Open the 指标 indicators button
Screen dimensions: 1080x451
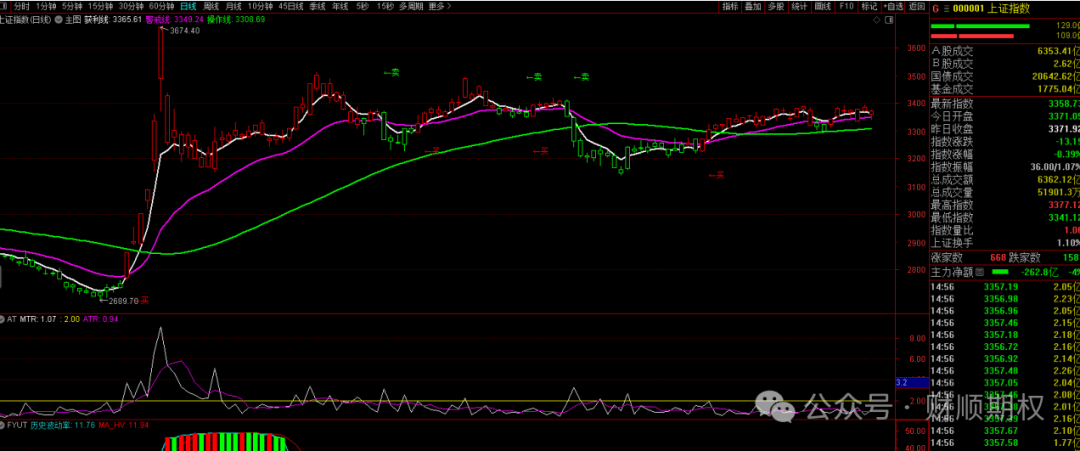[730, 6]
